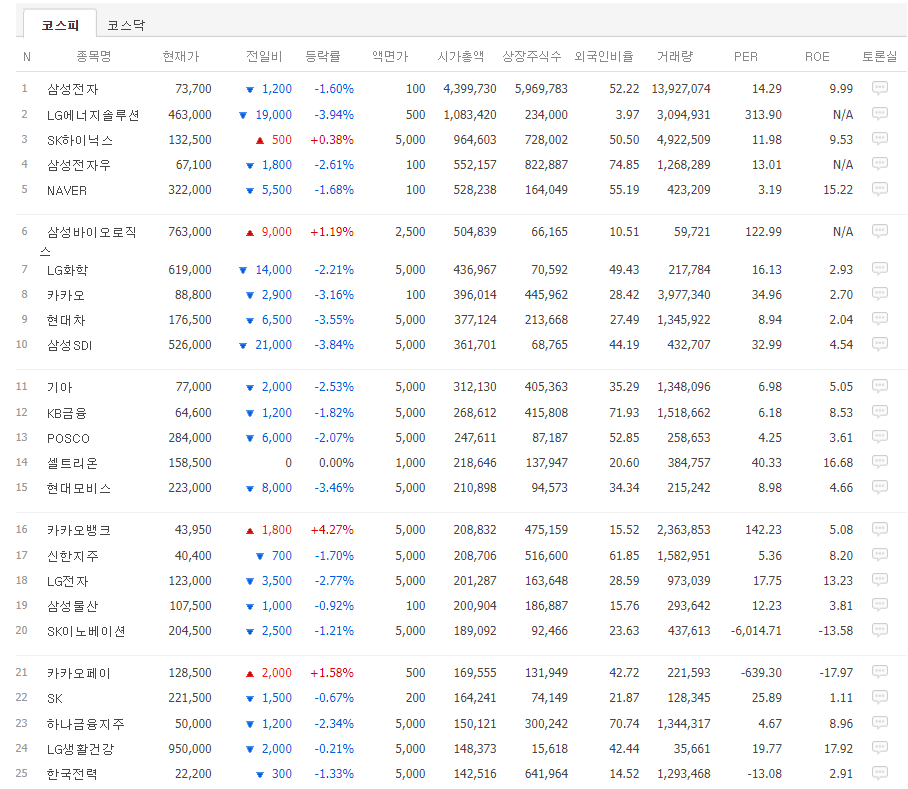
Task: Select the 73,700 current price cell
Action: point(193,89)
